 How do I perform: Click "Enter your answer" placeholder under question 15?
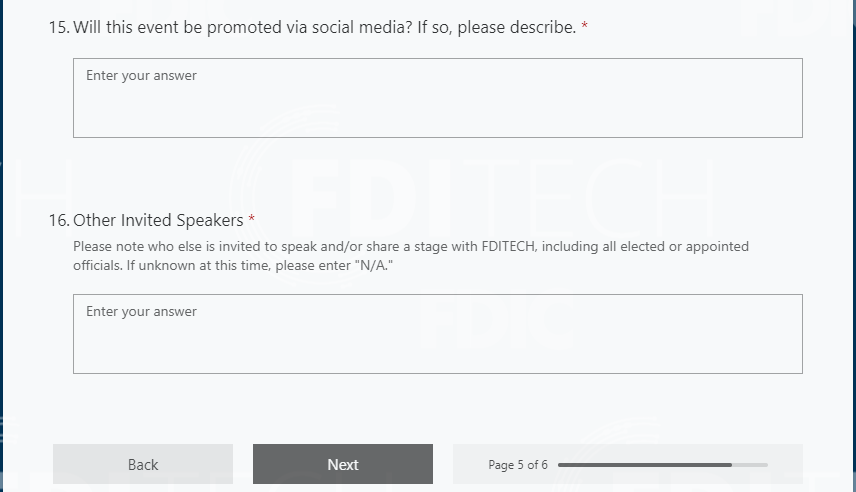141,75
